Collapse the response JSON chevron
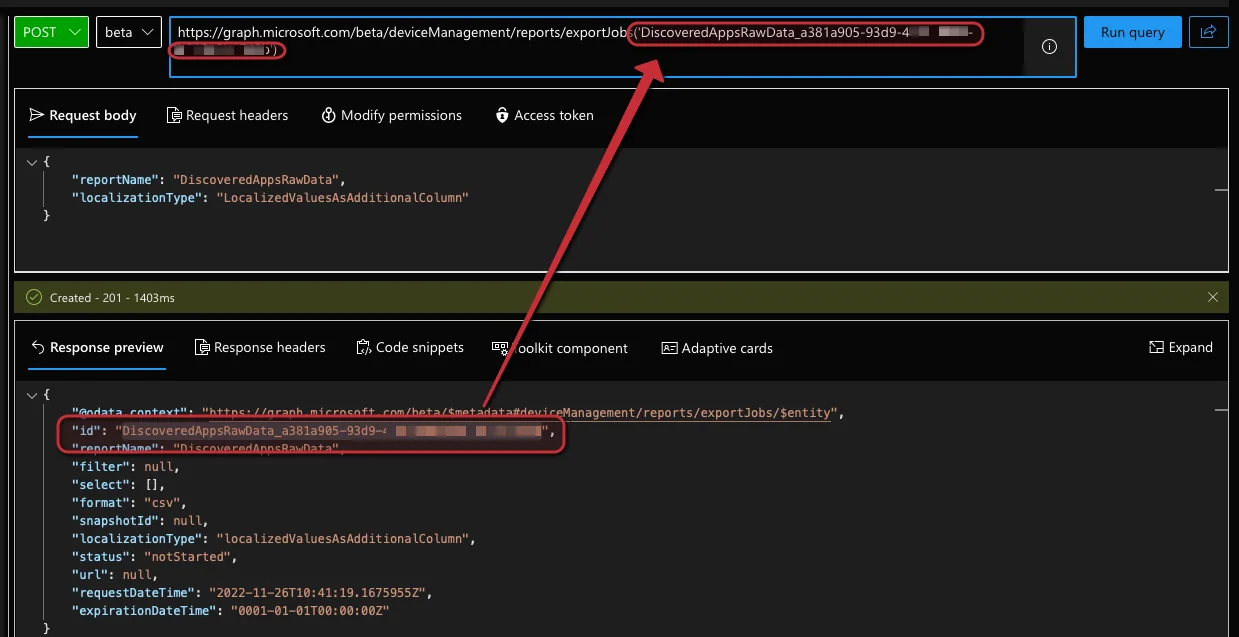This screenshot has width=1239, height=637. click(31, 395)
